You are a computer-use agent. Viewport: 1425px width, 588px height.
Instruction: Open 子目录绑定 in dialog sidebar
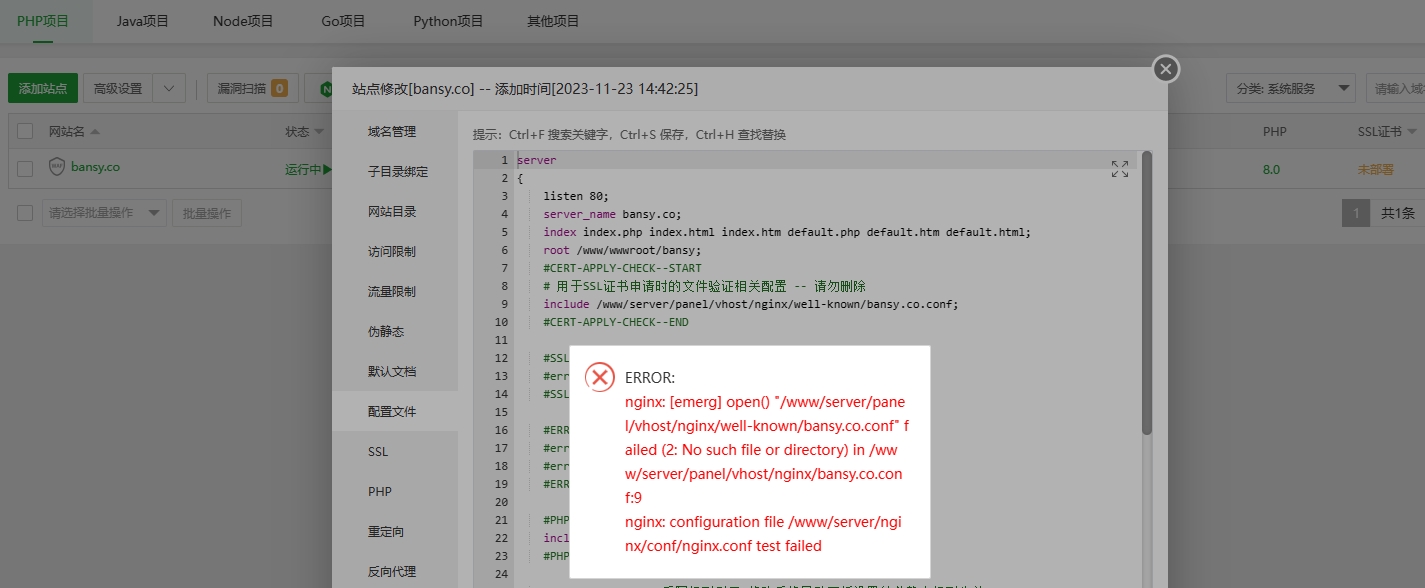pyautogui.click(x=397, y=171)
